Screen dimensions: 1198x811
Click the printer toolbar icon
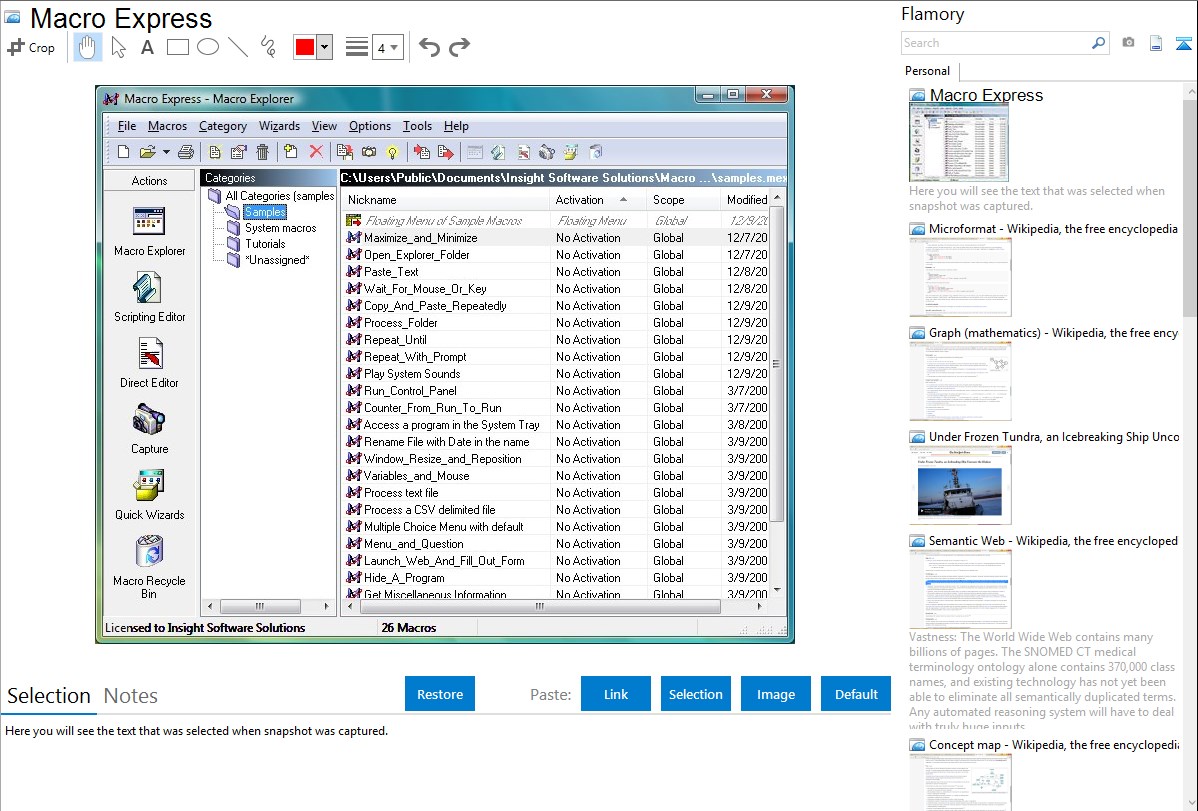pos(186,152)
